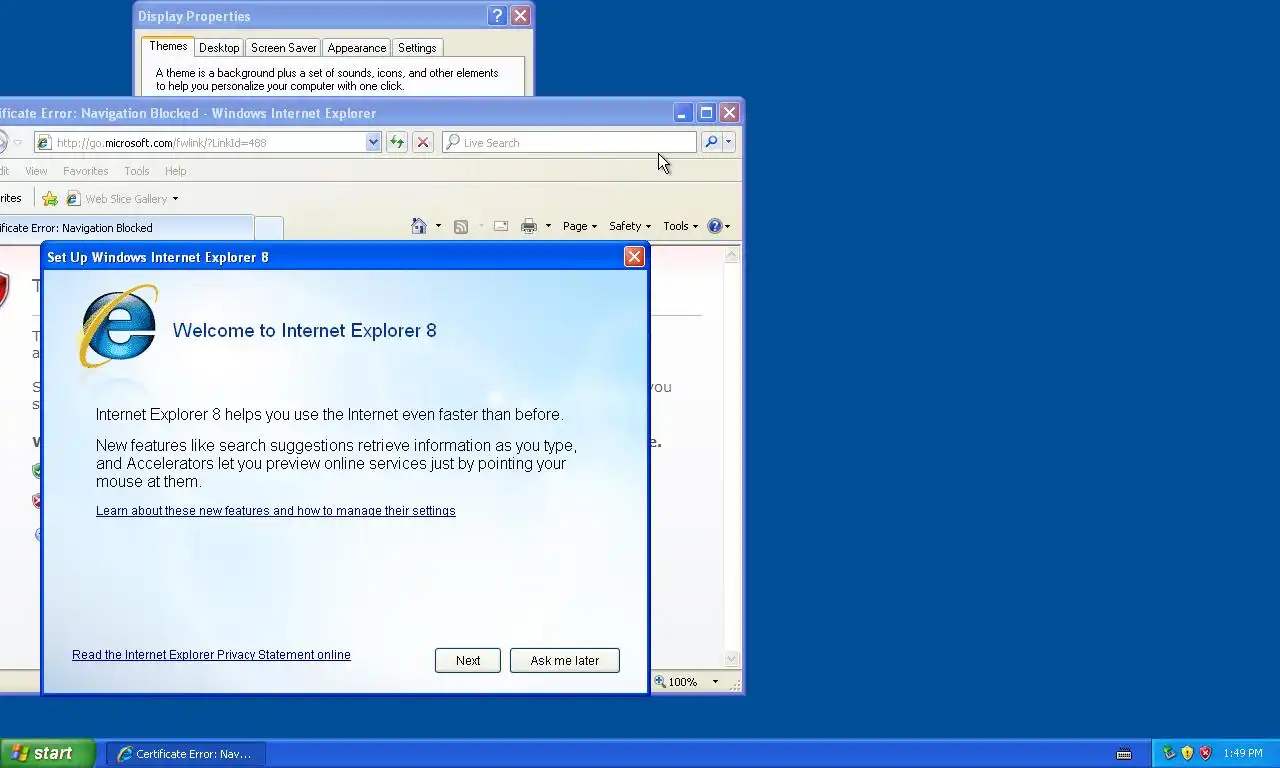1280x768 pixels.
Task: Click the Welcome to Internet Explorer 8 heading
Action: pos(305,331)
